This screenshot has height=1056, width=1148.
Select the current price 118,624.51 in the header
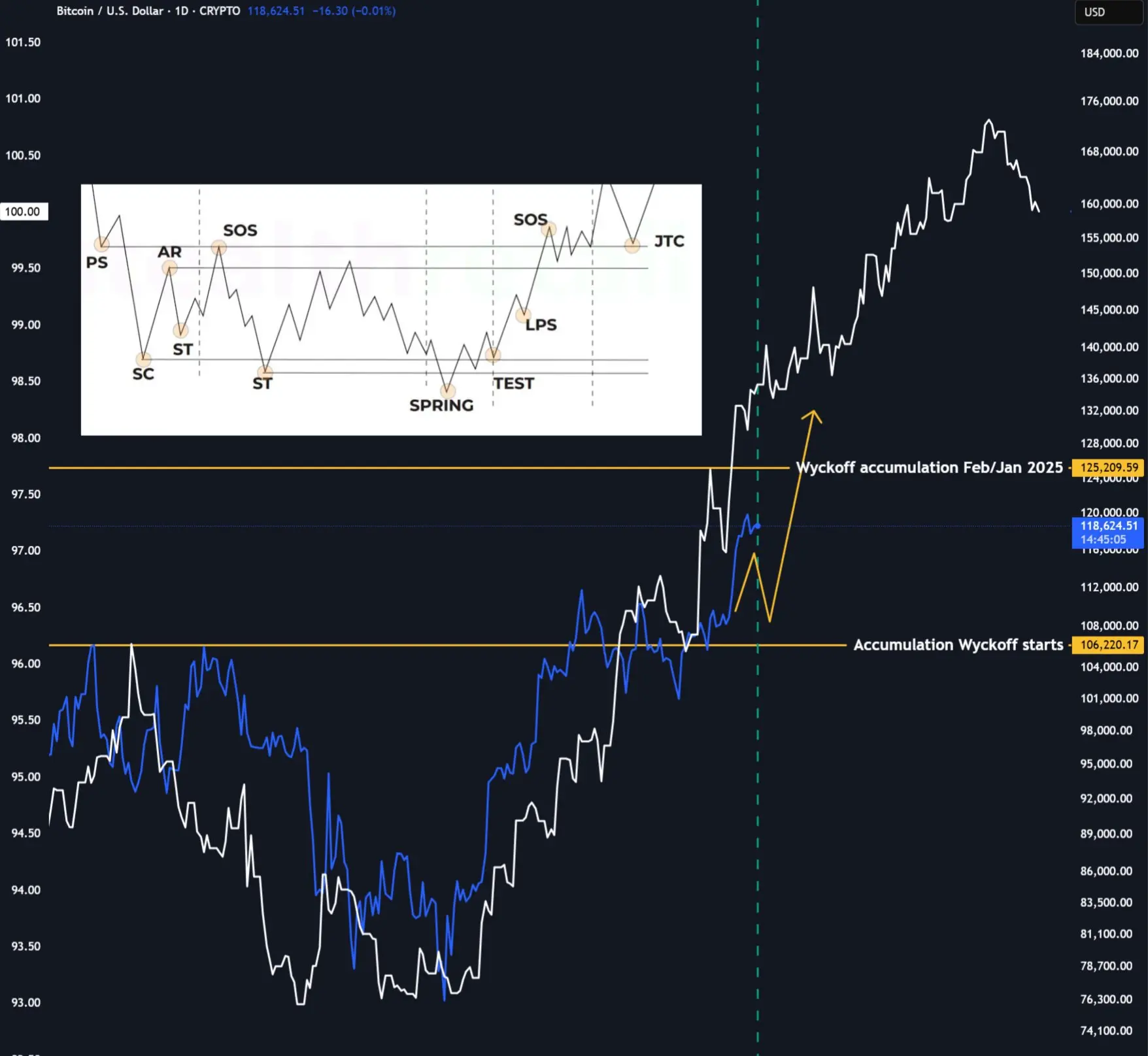coord(276,11)
